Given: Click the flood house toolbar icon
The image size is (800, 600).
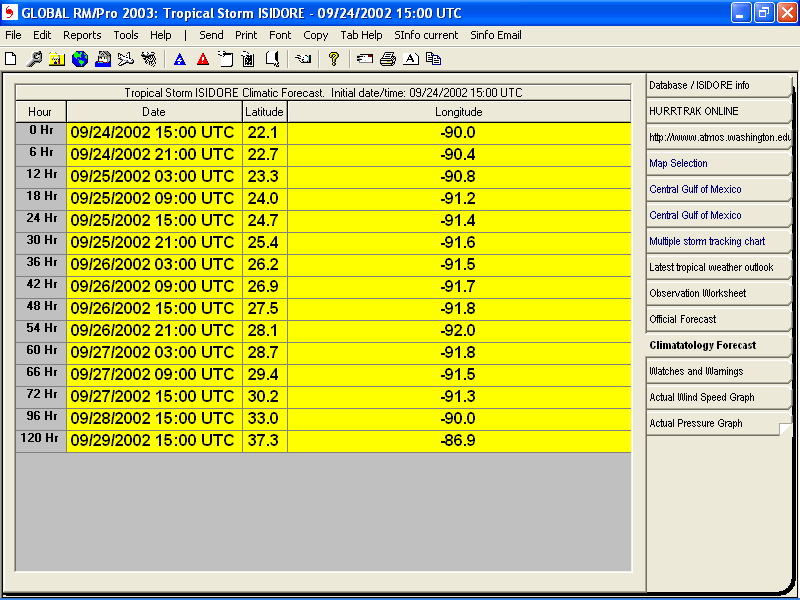Looking at the screenshot, I should click(x=103, y=59).
